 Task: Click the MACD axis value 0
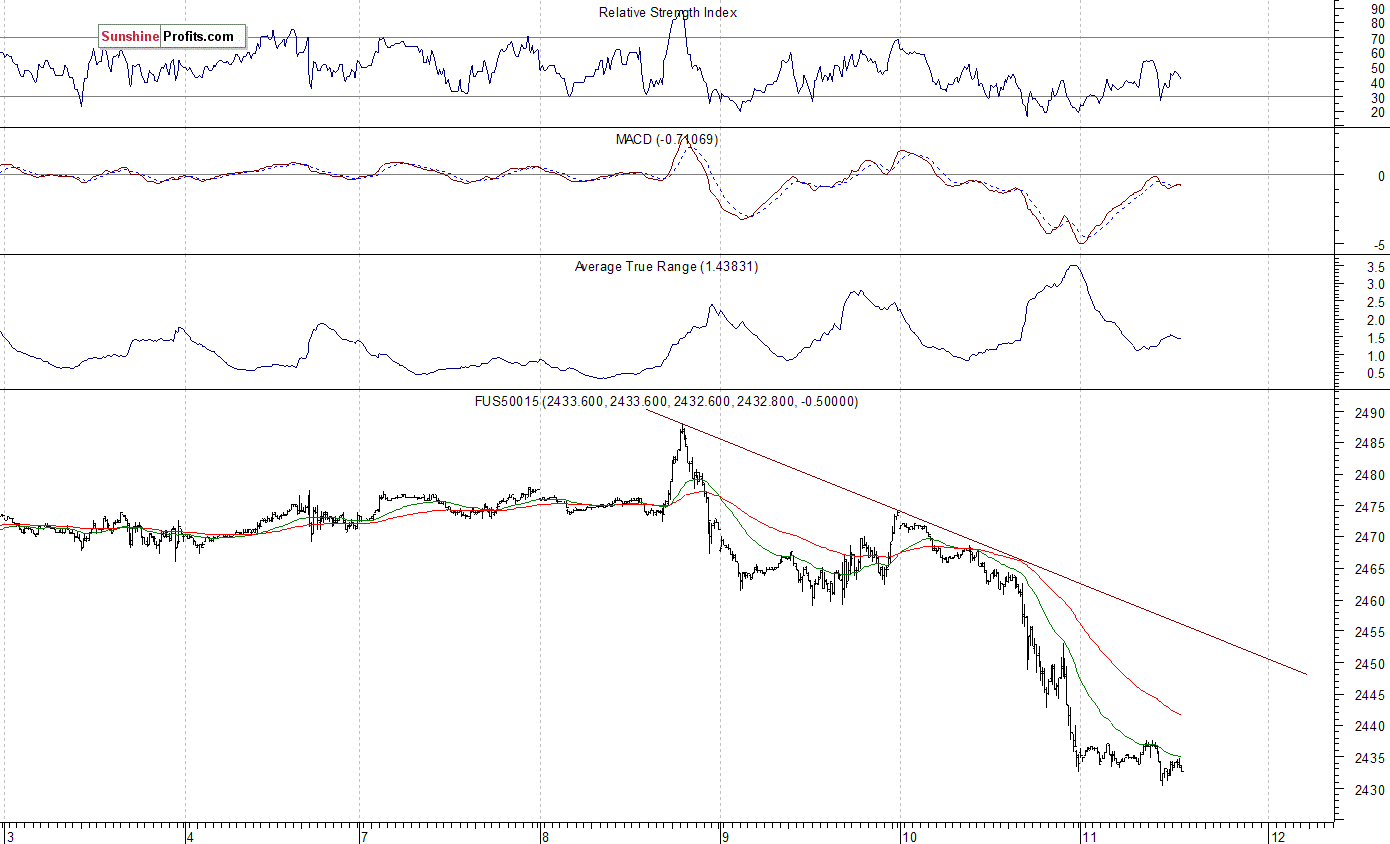1381,175
